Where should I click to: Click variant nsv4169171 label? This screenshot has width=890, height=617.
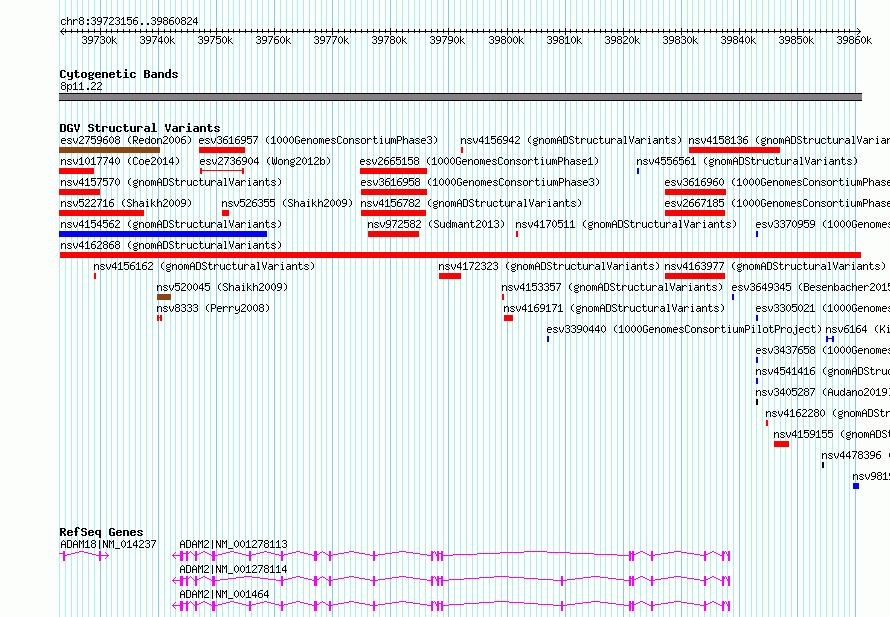614,308
